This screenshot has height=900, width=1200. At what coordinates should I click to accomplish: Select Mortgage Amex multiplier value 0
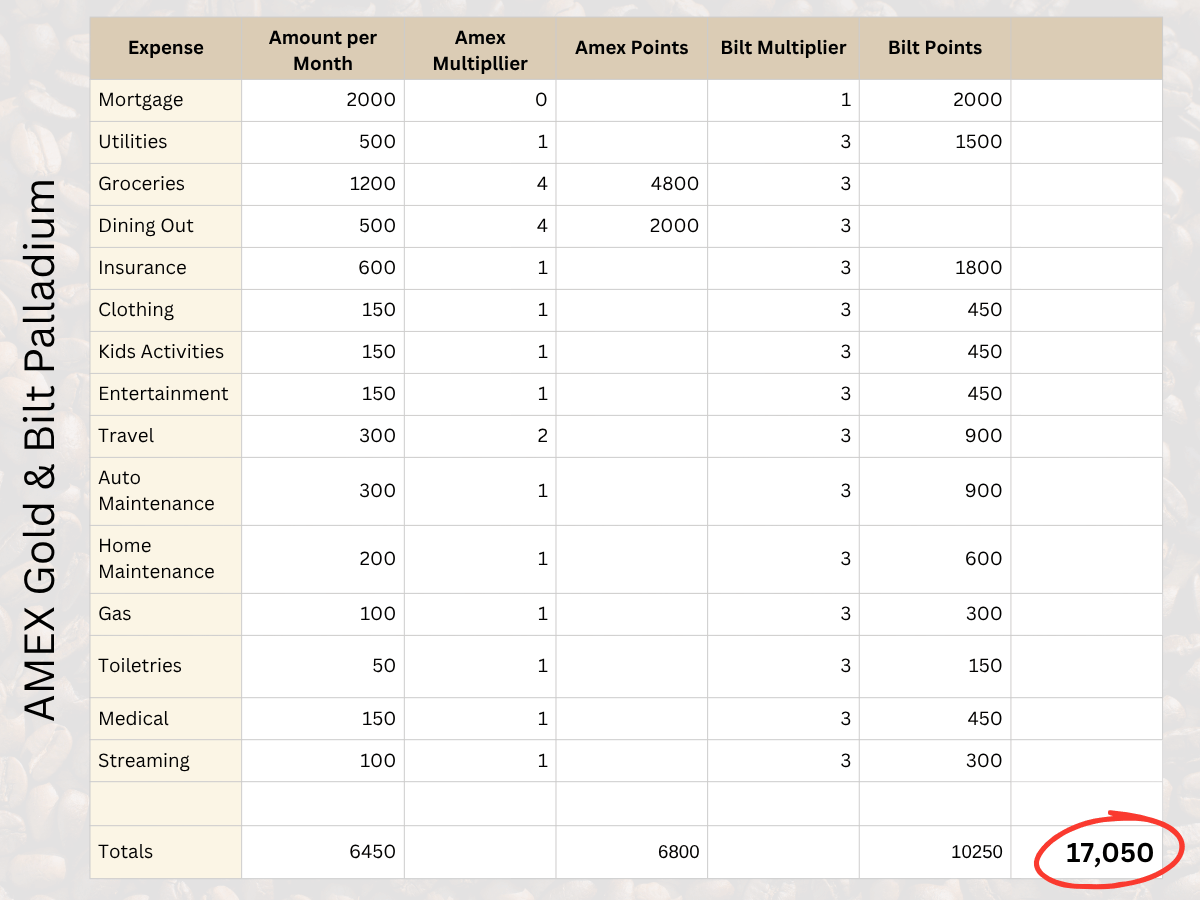(x=541, y=100)
